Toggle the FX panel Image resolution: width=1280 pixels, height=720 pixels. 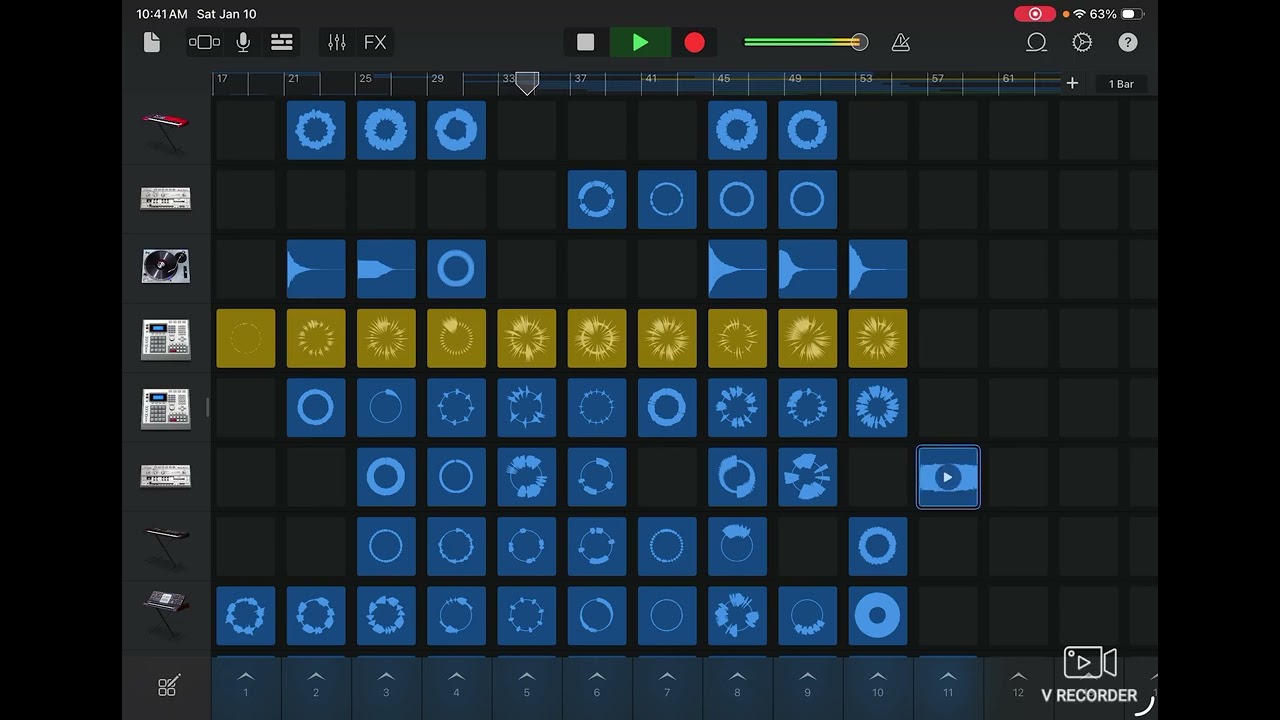pos(375,42)
